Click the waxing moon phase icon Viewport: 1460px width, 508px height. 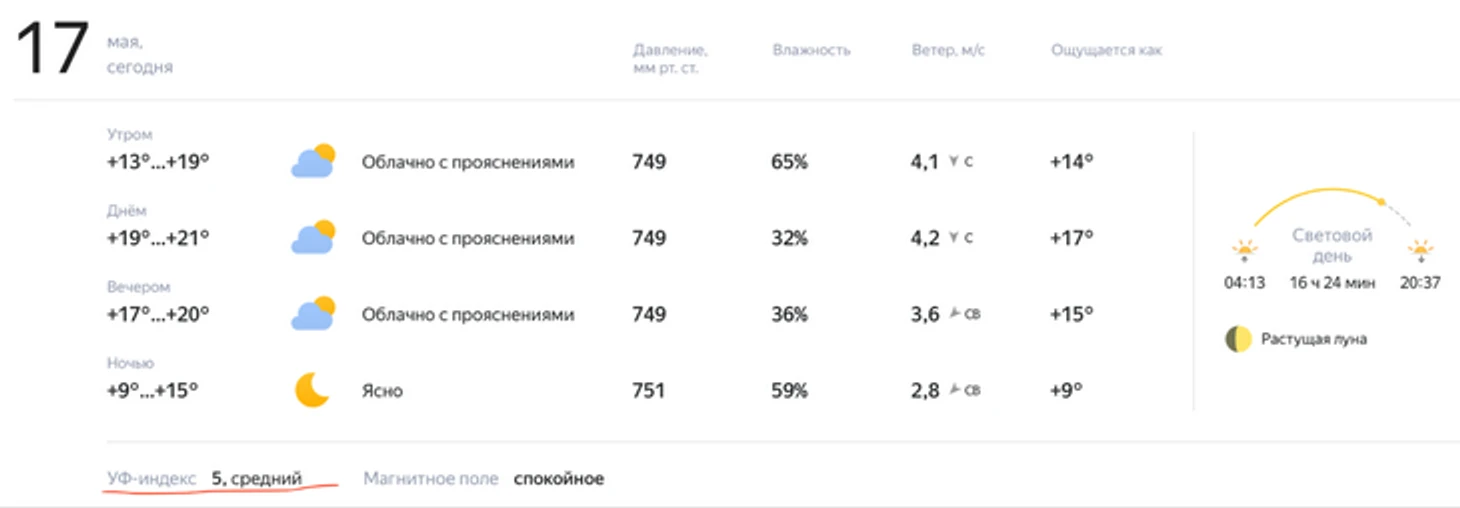1238,339
